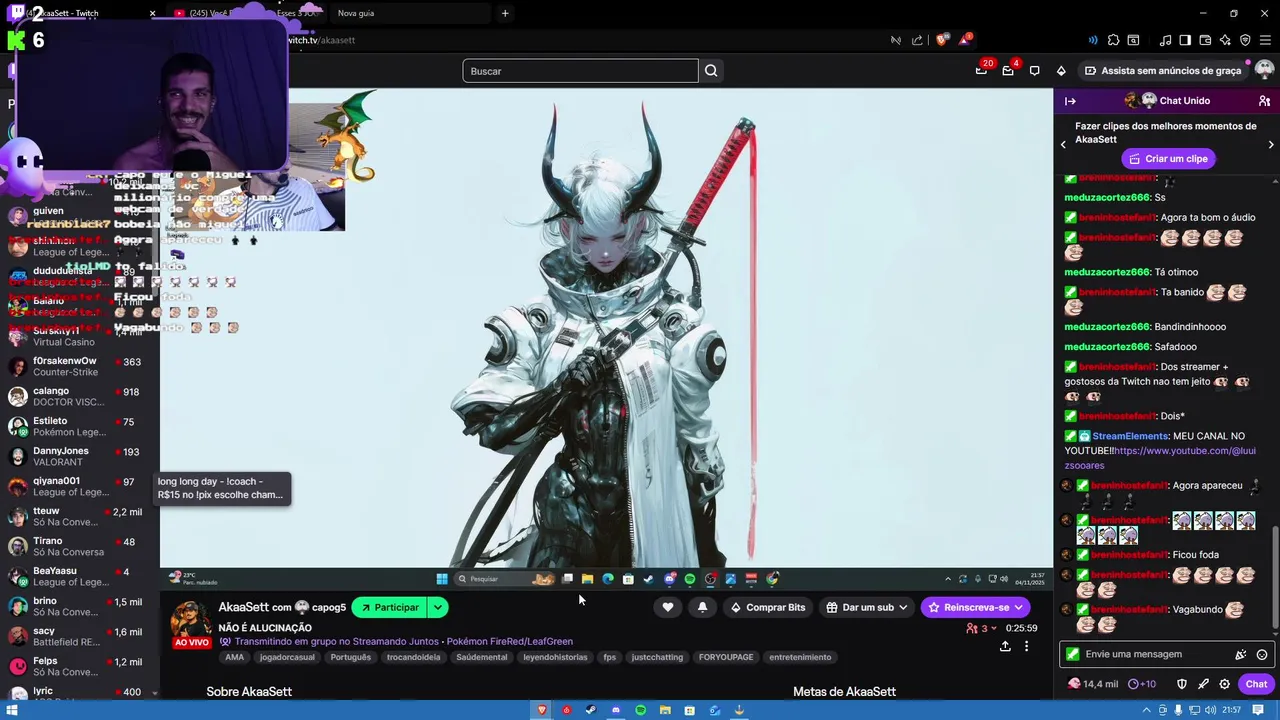
Task: Click the purple Chat send button
Action: pos(1256,684)
